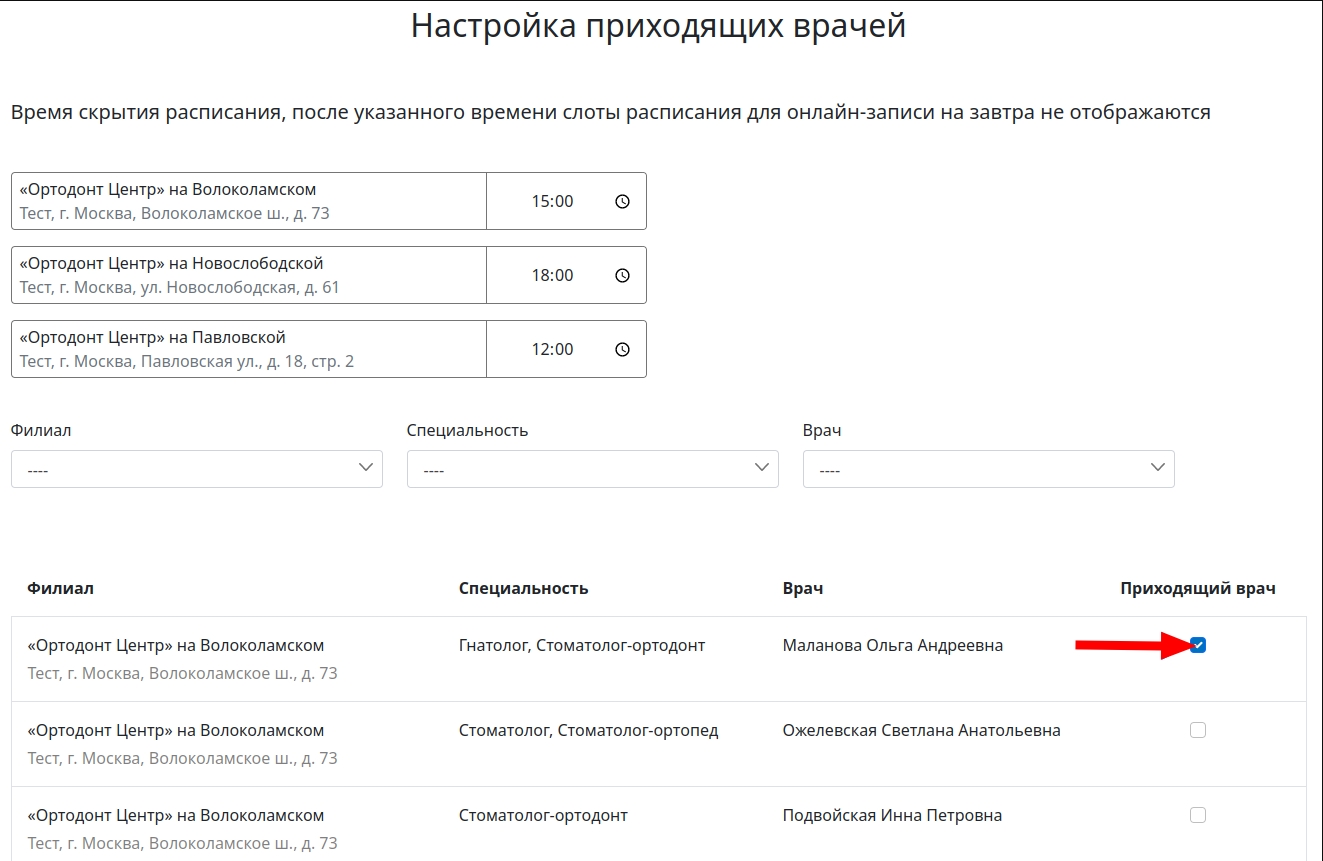1323x861 pixels.
Task: Uncheck Приходящий врач for Маланова Ольга Андреевна
Action: tap(1198, 645)
